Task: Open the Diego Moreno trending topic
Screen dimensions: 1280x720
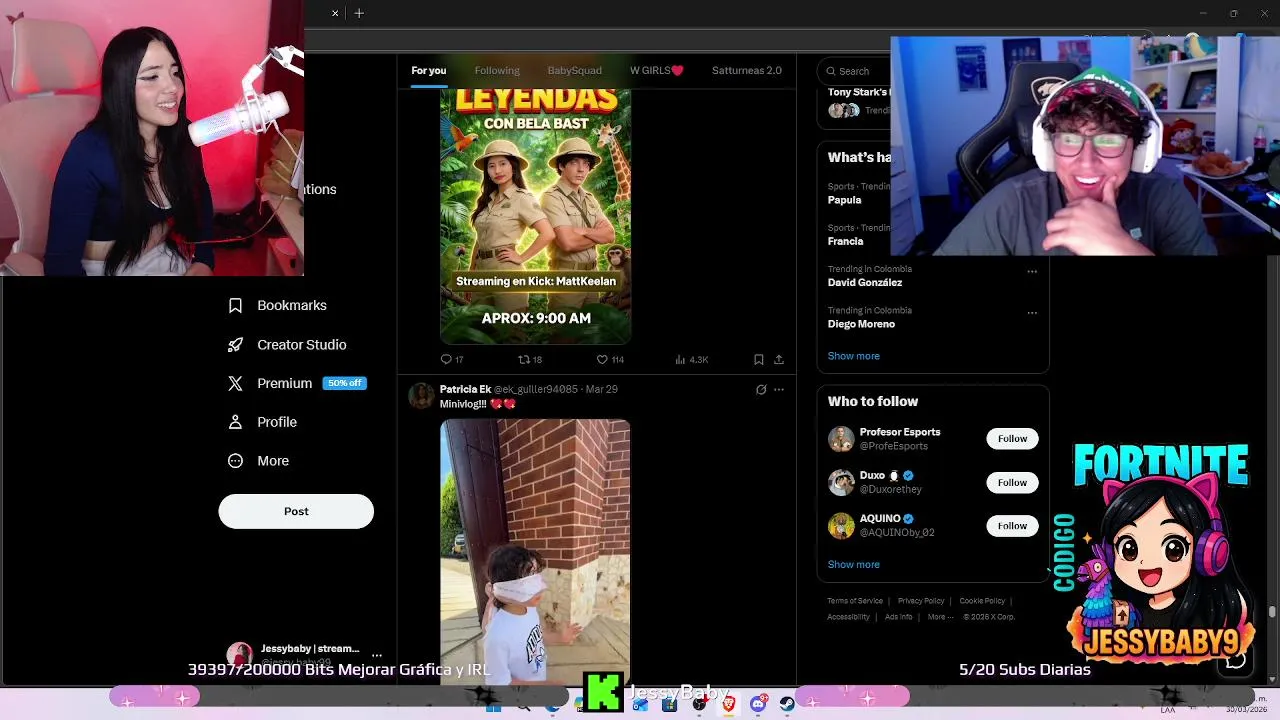Action: (861, 324)
